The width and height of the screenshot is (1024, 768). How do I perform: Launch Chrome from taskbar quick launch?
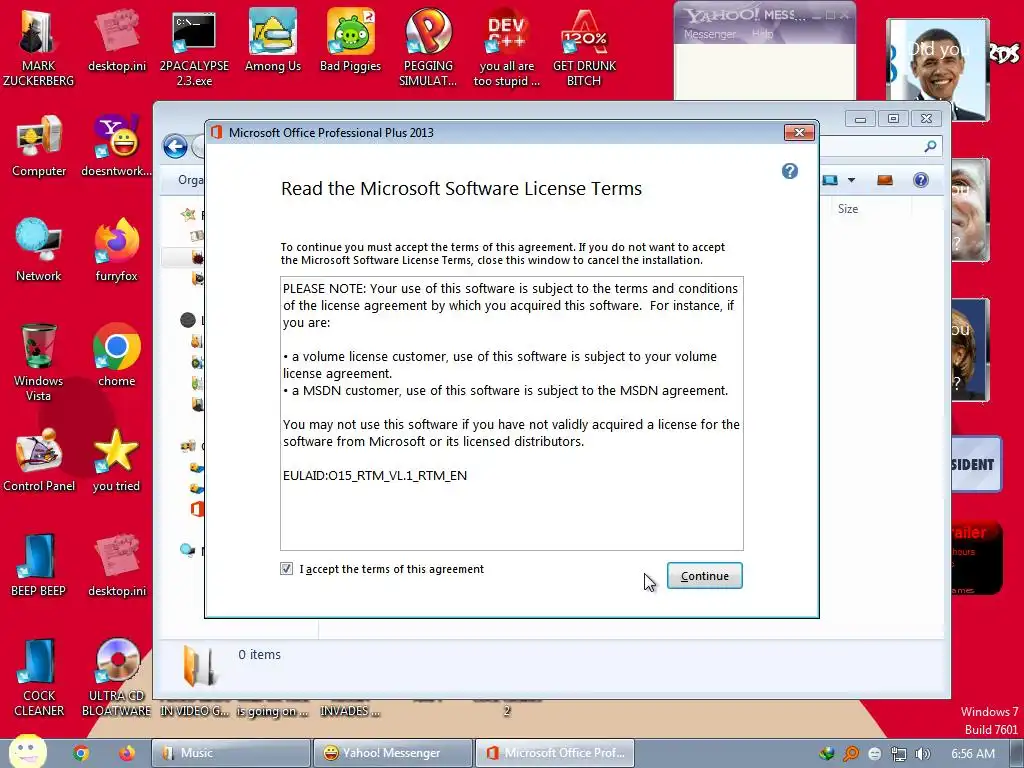click(x=81, y=753)
